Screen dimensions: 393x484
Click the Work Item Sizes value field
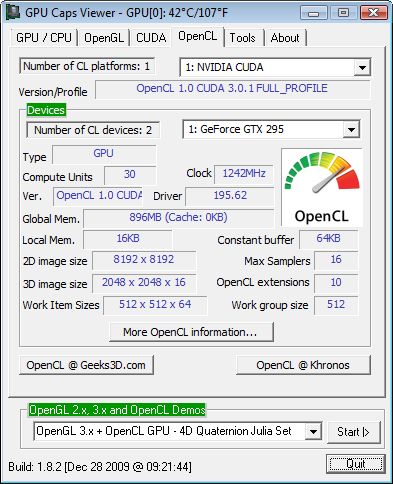[155, 305]
